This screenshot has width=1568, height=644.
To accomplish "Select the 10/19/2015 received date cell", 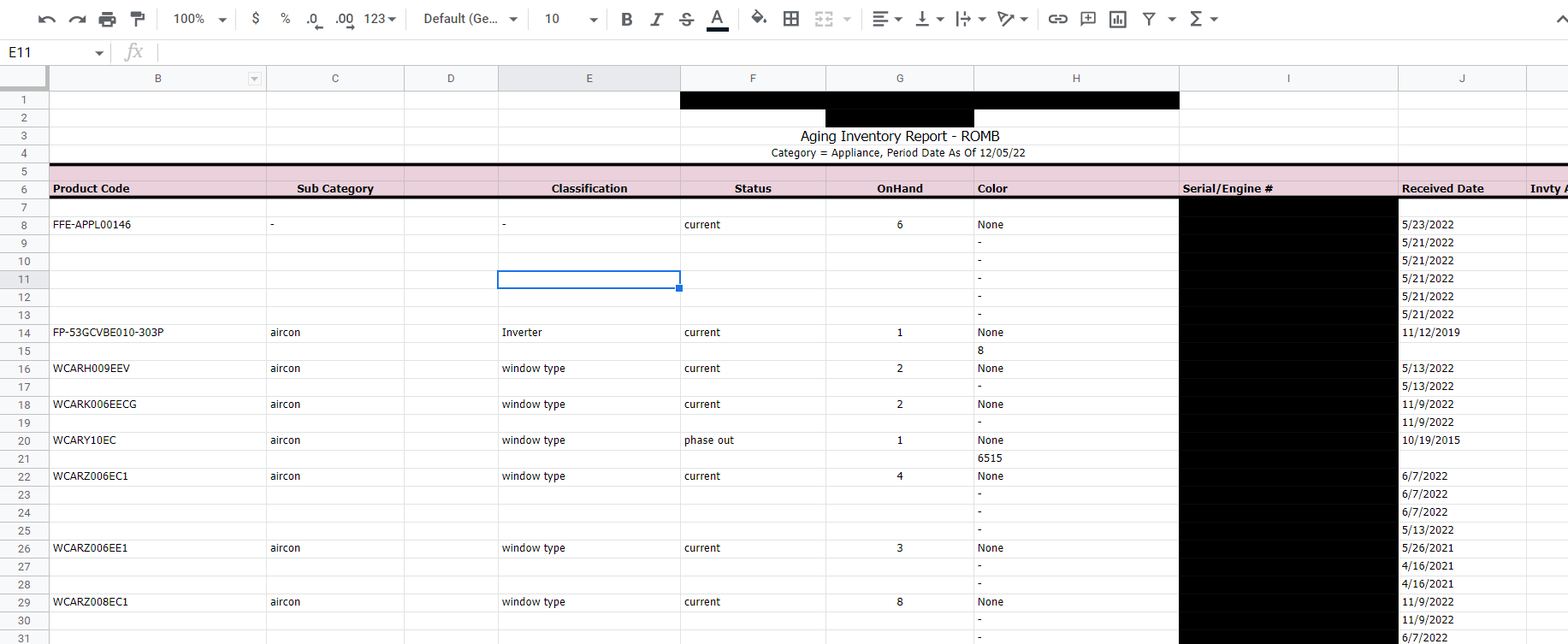I will coord(1462,440).
